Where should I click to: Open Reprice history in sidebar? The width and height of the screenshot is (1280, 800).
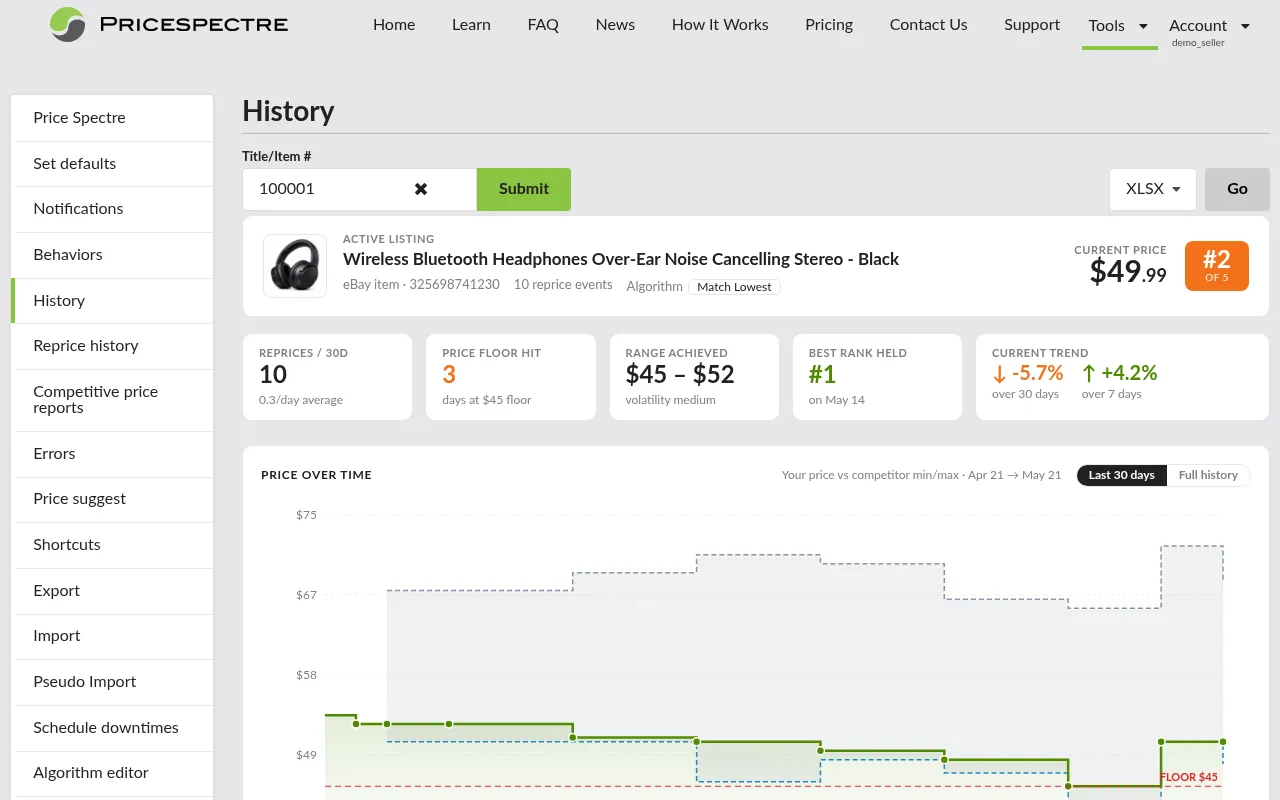click(112, 346)
